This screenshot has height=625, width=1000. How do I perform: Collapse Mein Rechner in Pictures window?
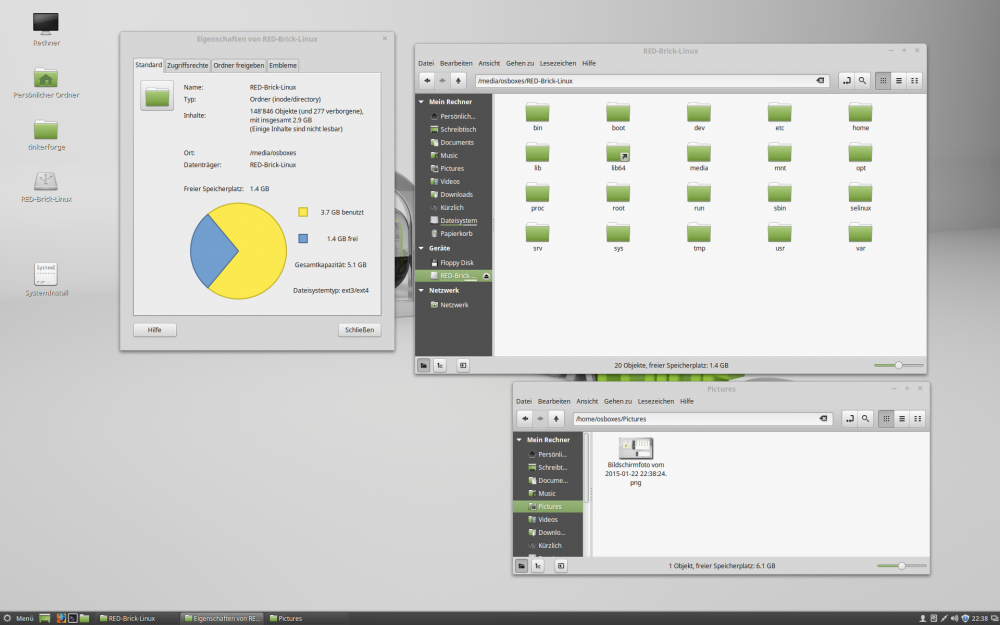519,440
